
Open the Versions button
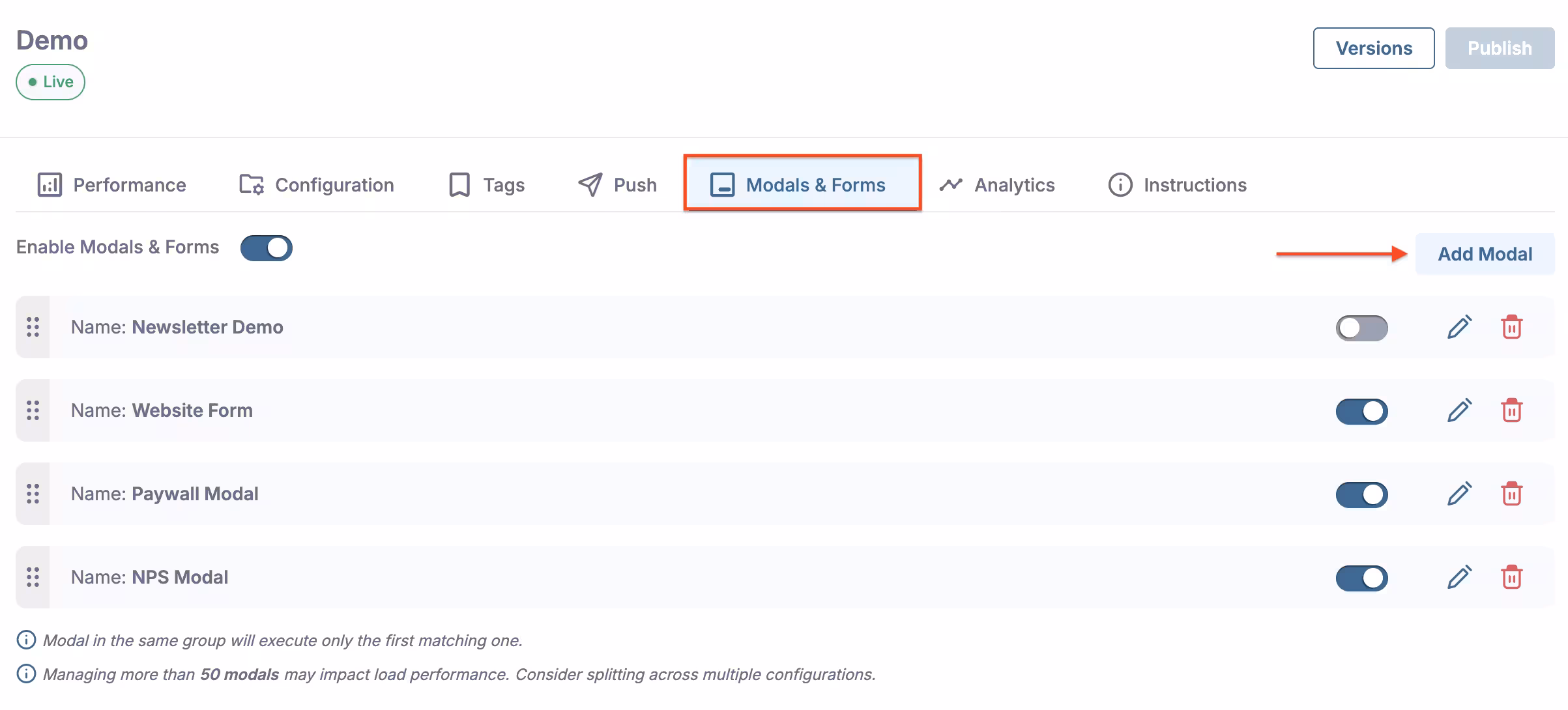[1373, 48]
